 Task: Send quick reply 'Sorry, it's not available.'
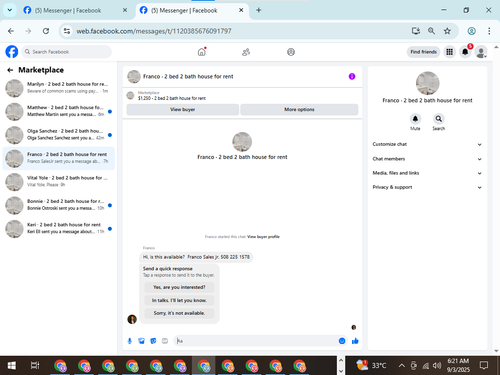click(x=179, y=313)
